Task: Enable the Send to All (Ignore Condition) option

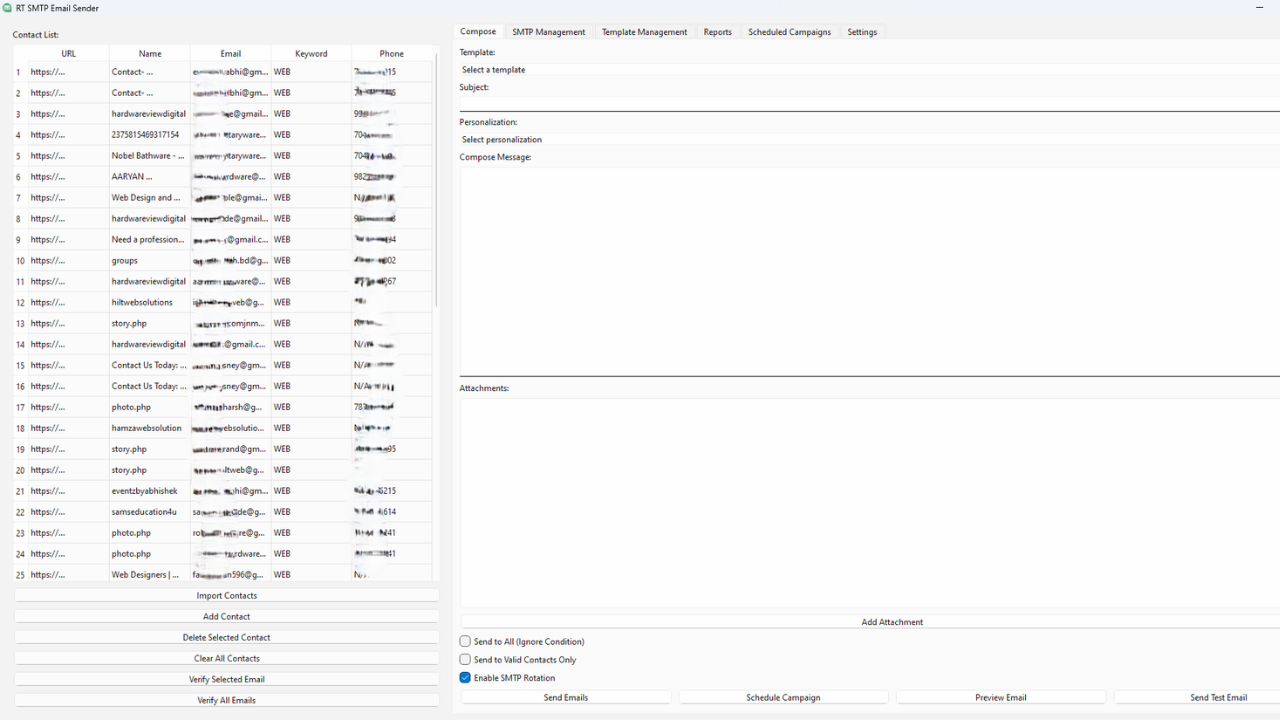Action: [464, 641]
